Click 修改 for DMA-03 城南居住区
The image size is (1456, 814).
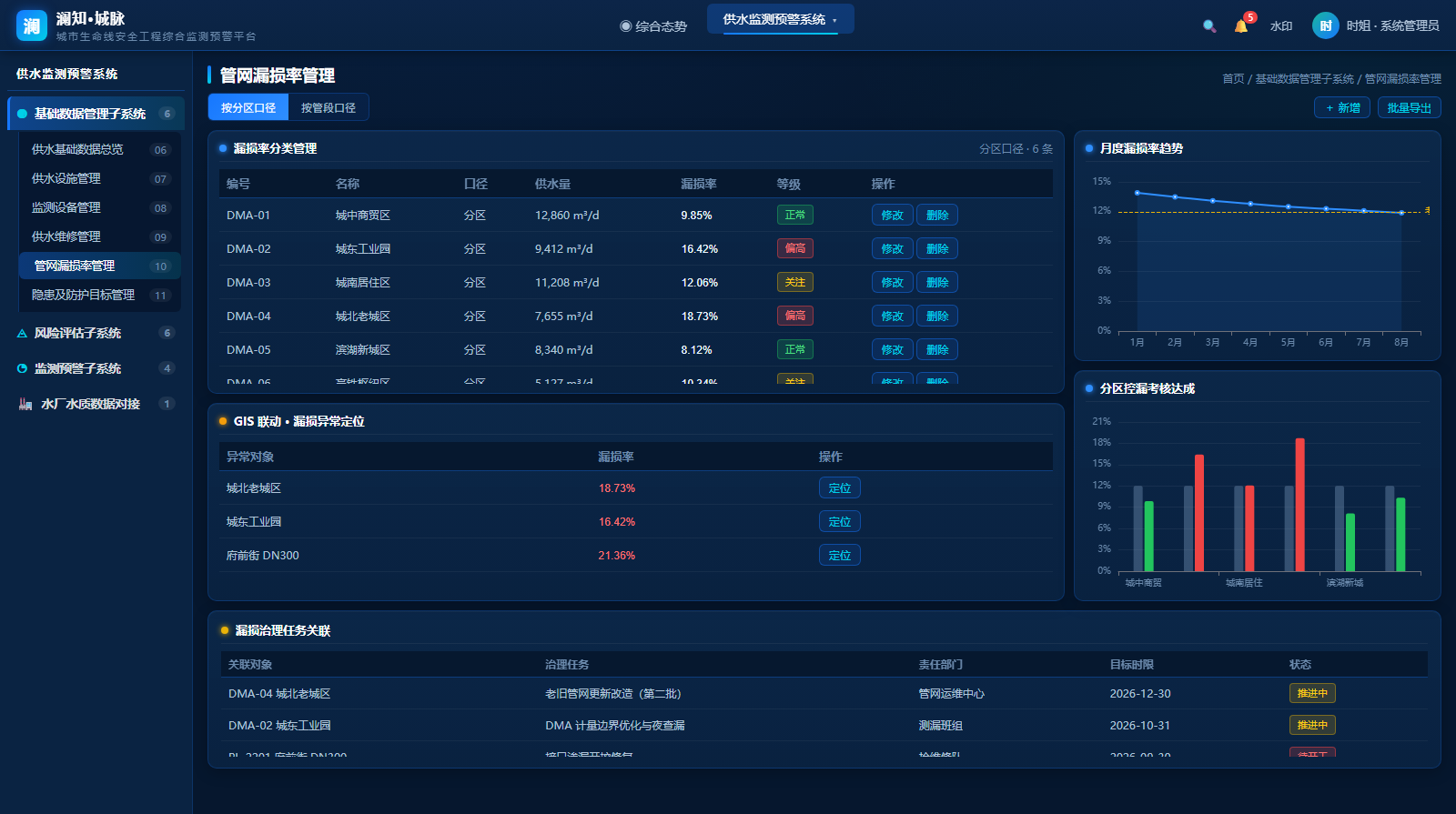pyautogui.click(x=892, y=283)
